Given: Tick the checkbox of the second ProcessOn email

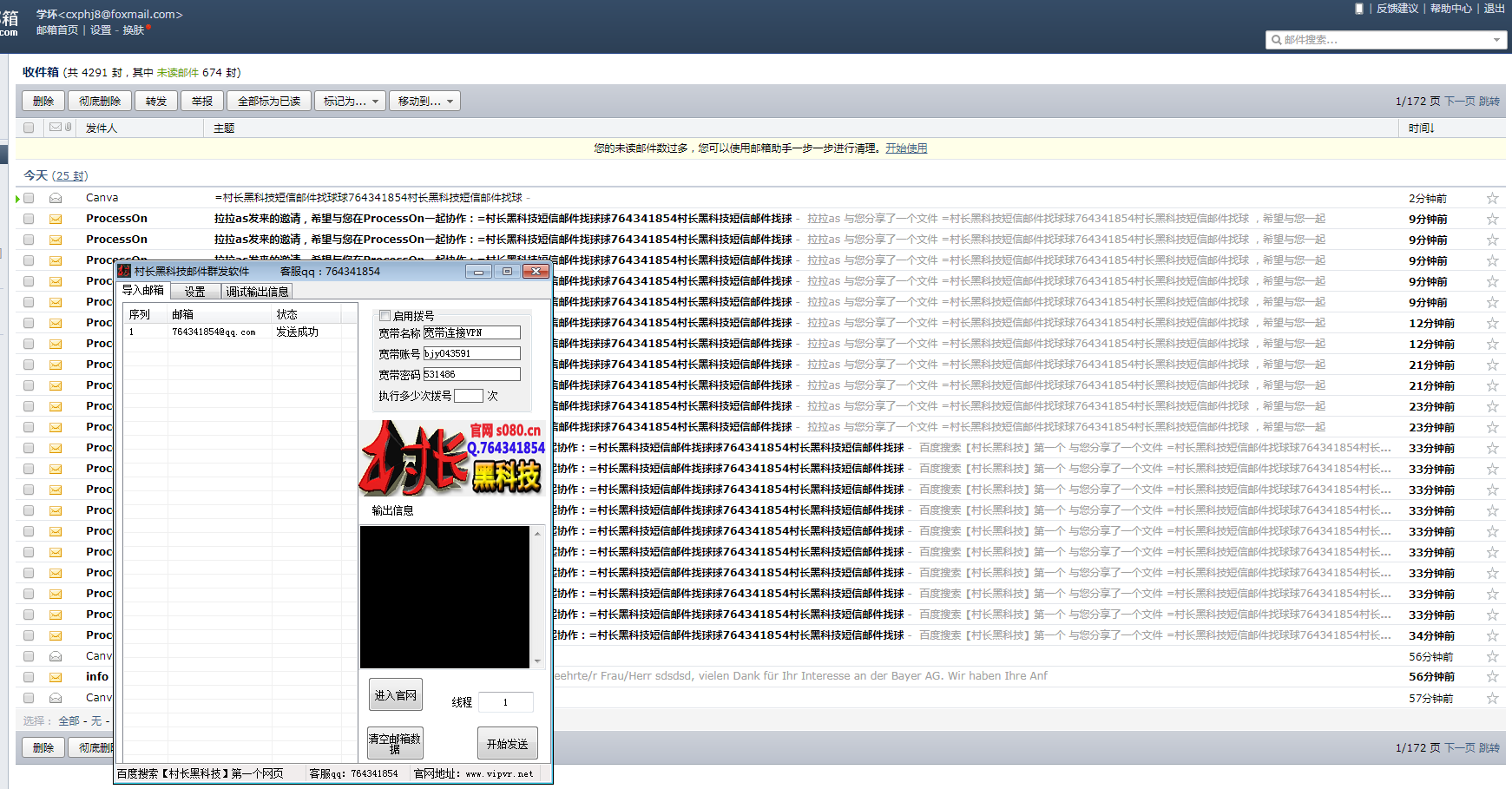Looking at the screenshot, I should tap(29, 240).
